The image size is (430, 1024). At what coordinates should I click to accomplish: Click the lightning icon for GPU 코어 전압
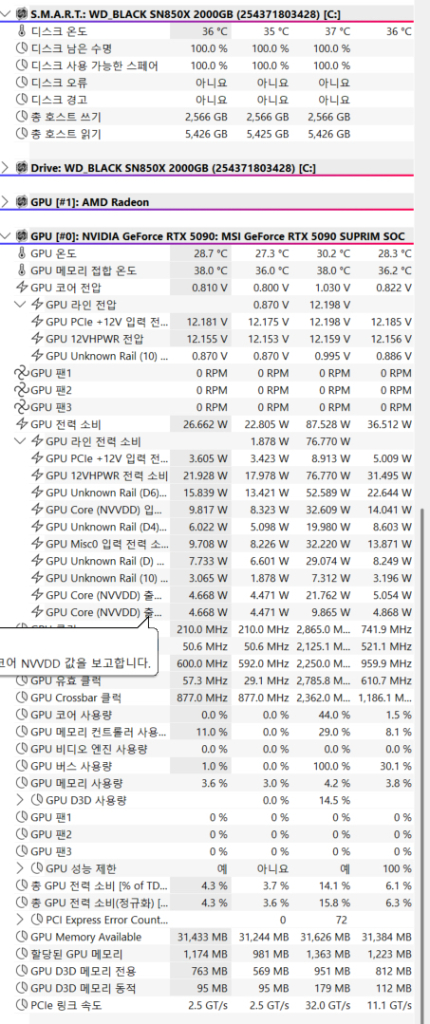click(x=21, y=287)
